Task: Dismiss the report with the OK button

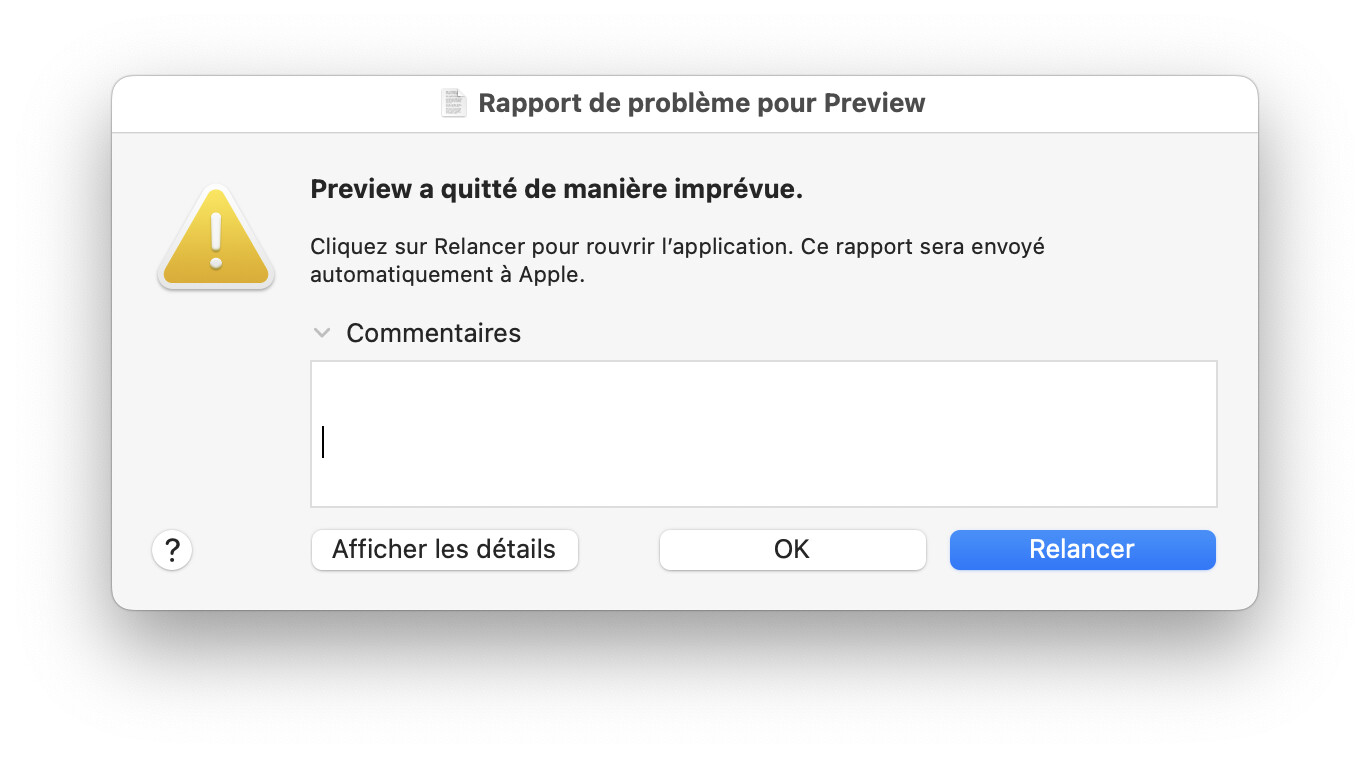Action: click(792, 550)
